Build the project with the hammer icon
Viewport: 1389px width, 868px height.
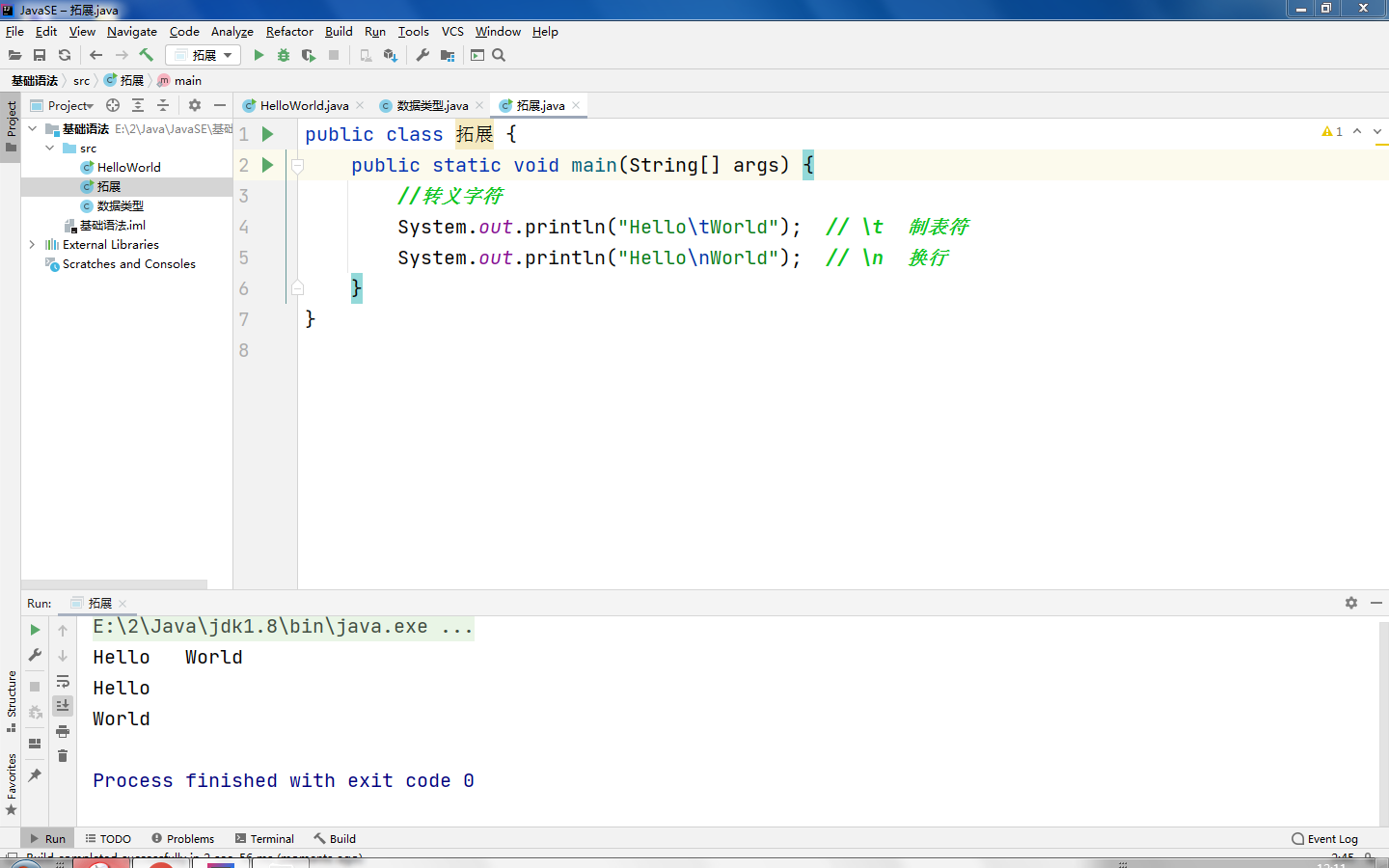point(146,55)
